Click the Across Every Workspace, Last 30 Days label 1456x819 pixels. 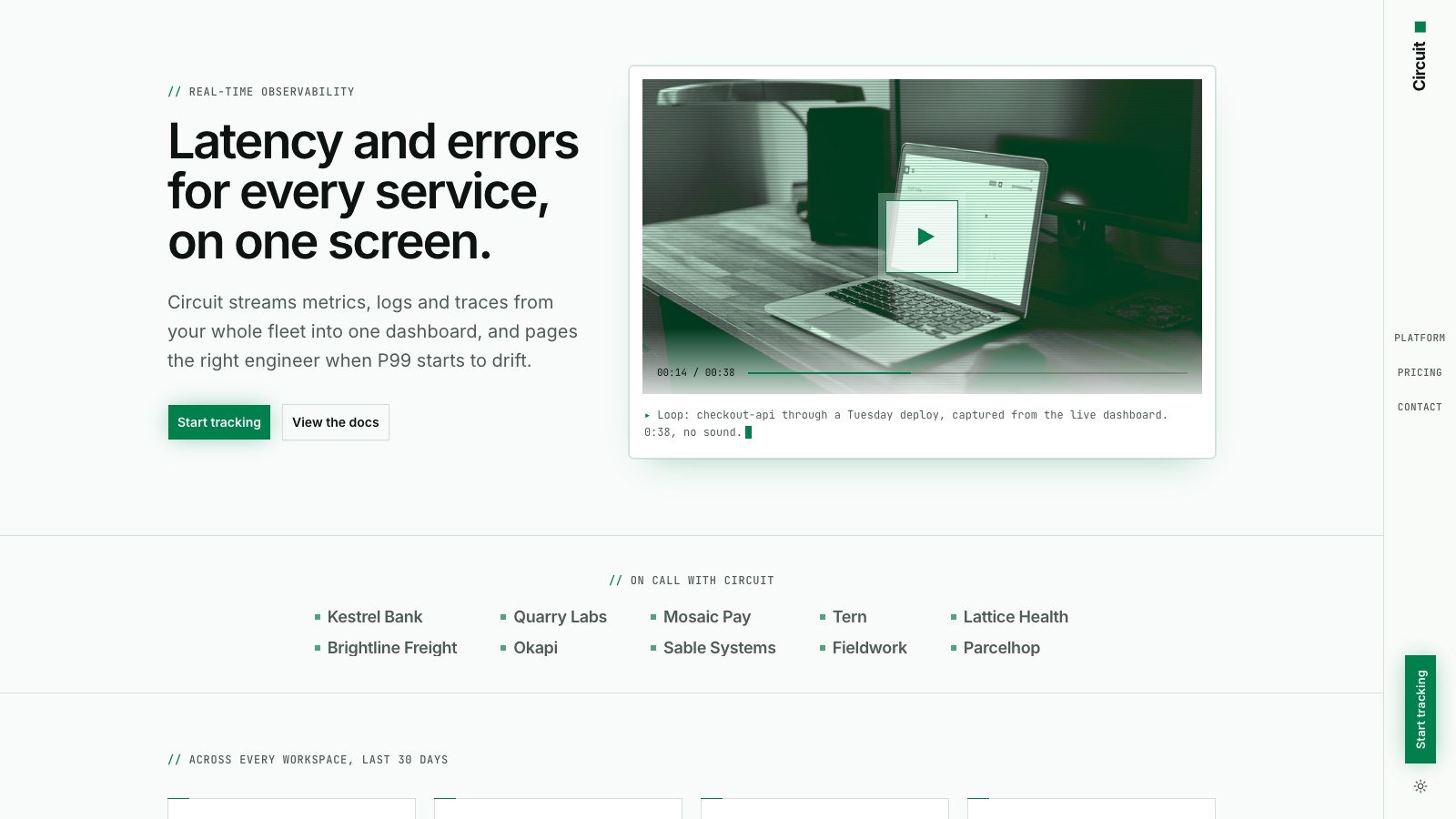click(308, 760)
